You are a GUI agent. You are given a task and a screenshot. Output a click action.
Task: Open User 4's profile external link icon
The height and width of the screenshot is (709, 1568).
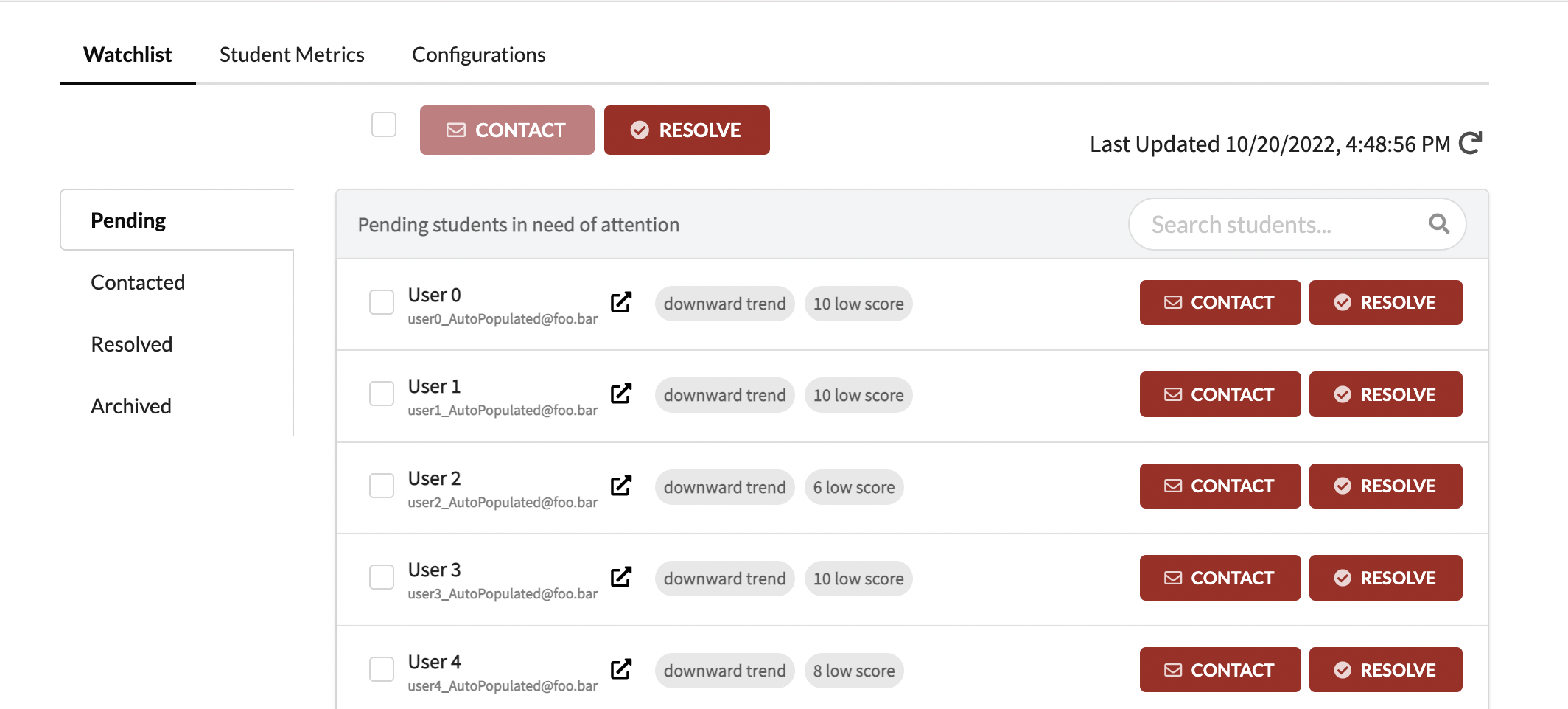pos(621,669)
